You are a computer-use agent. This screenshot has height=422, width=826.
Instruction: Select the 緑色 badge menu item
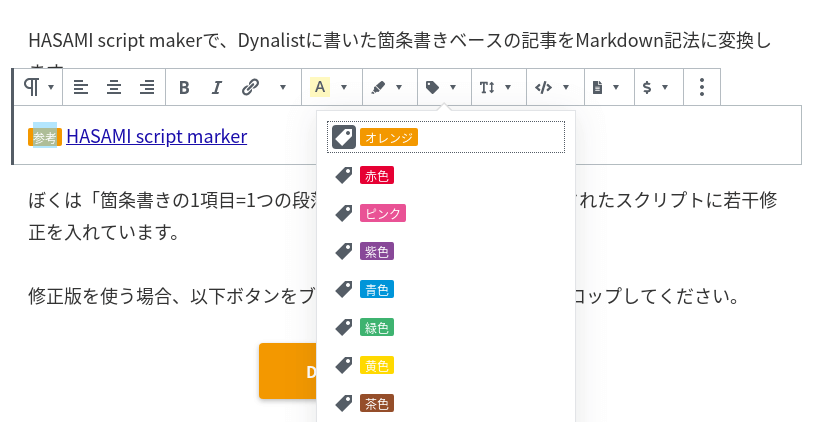(446, 327)
